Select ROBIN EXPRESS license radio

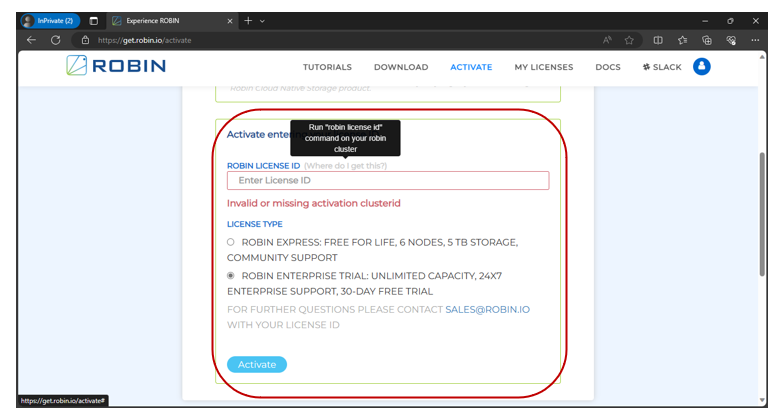point(231,242)
